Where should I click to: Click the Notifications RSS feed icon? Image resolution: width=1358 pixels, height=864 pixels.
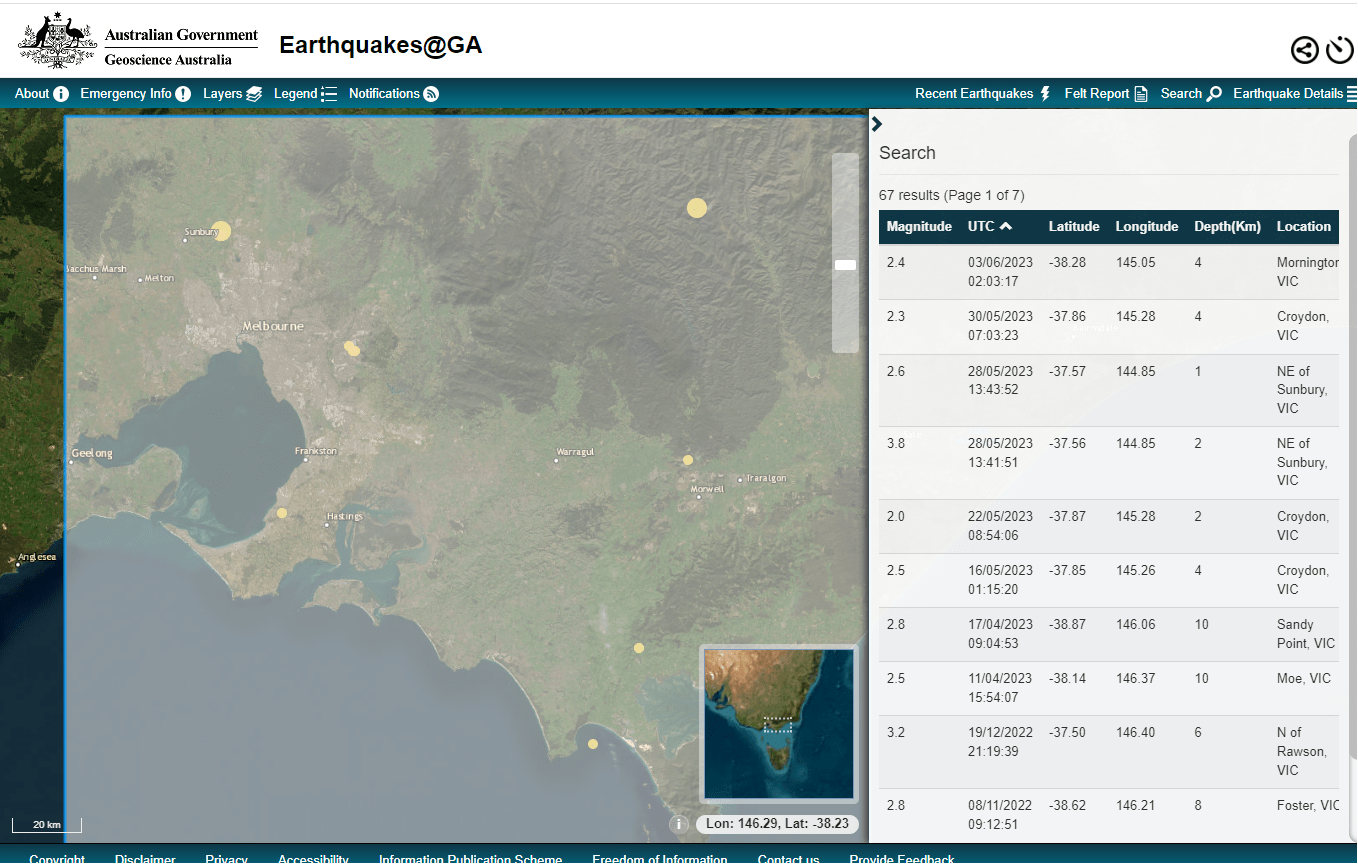pos(429,93)
